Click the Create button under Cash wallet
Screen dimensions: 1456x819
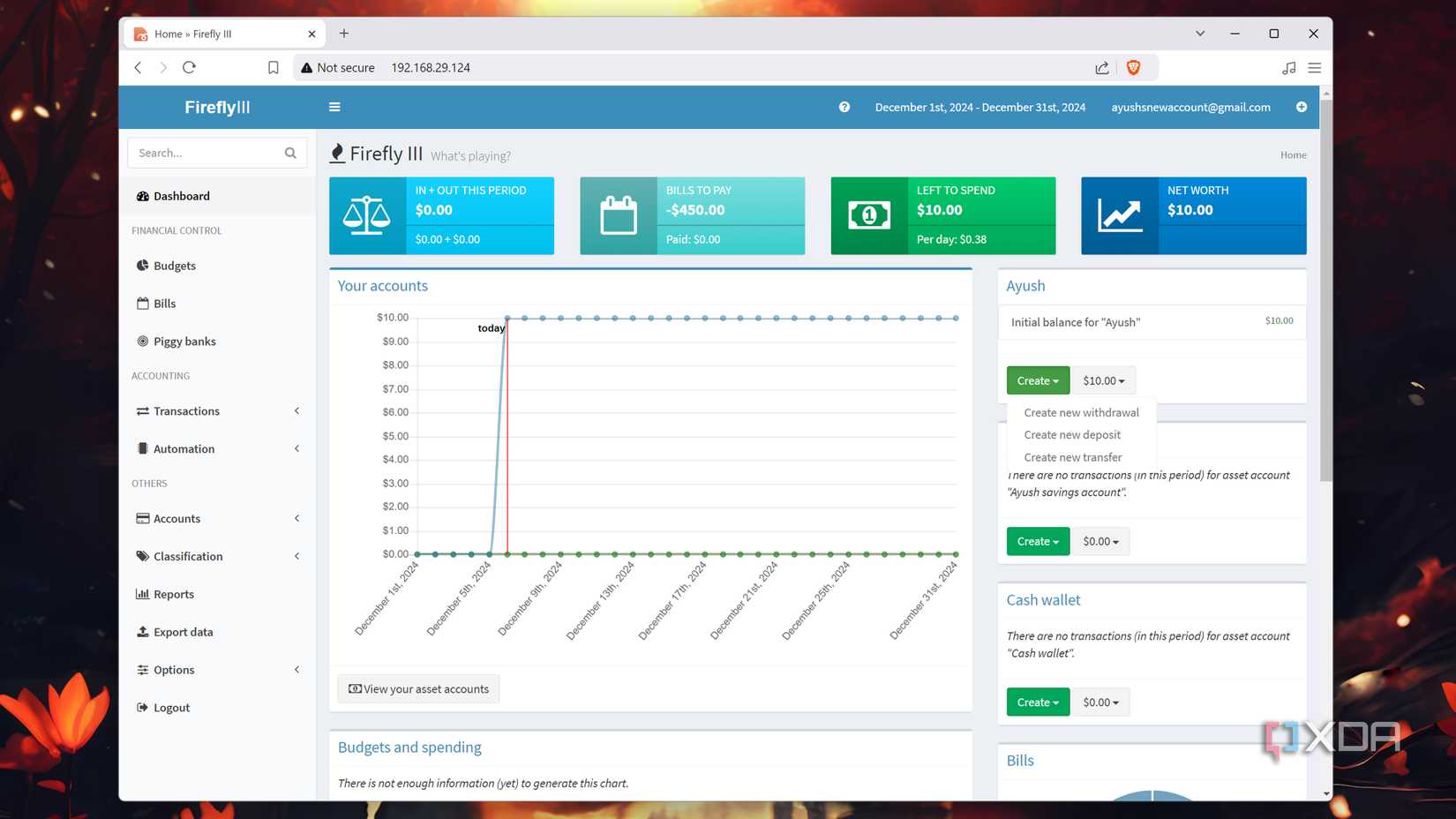click(x=1037, y=702)
